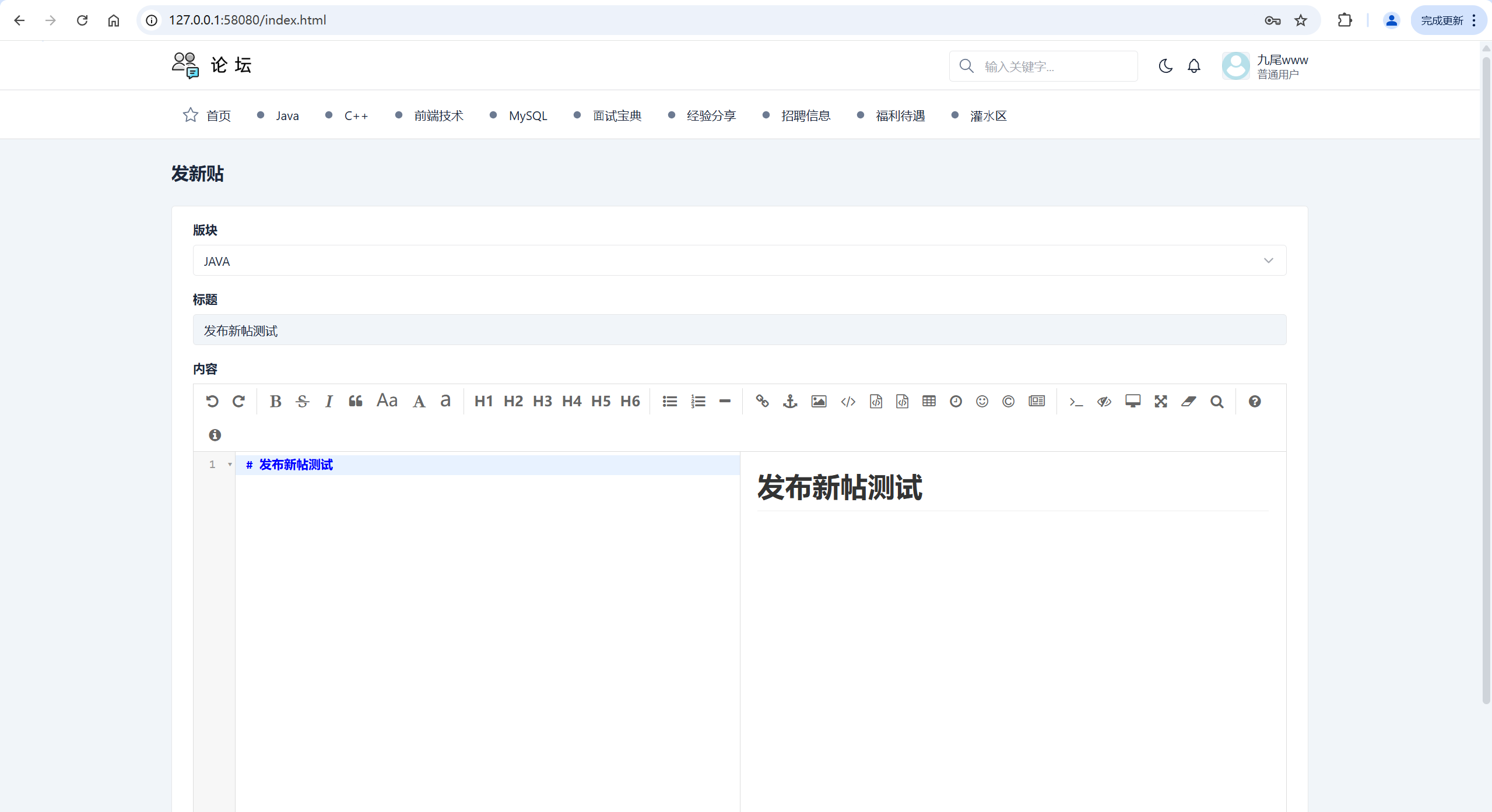
Task: Insert a link using chain icon
Action: click(762, 401)
